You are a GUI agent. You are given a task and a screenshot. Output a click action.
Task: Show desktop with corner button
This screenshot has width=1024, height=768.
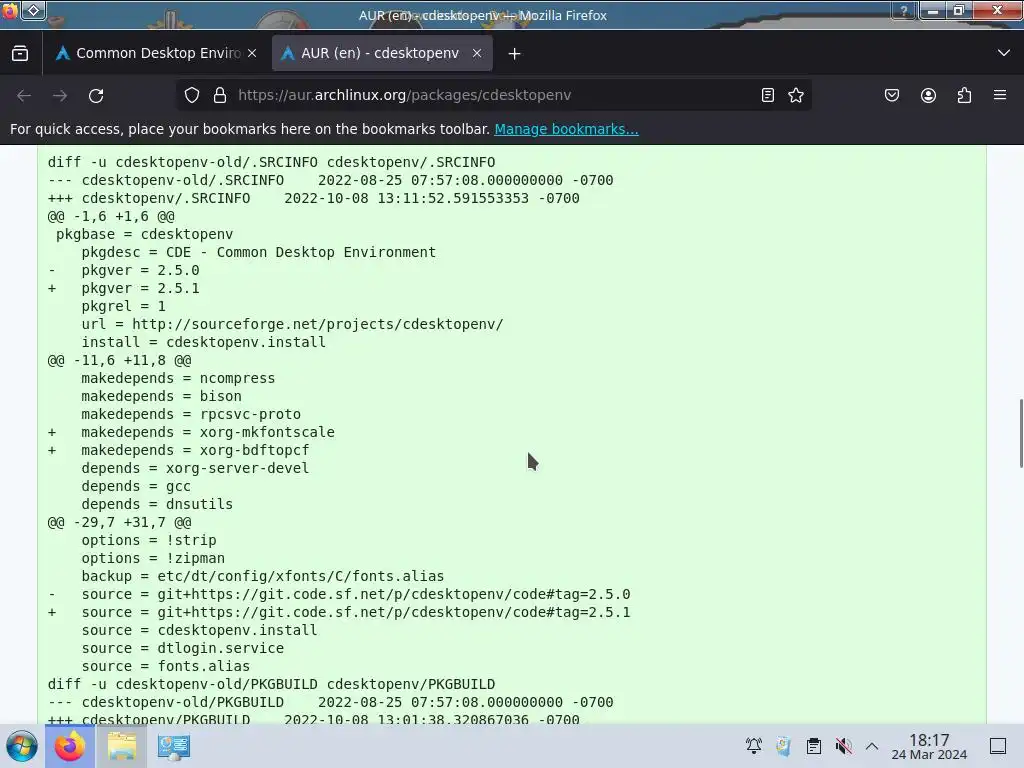coord(998,746)
